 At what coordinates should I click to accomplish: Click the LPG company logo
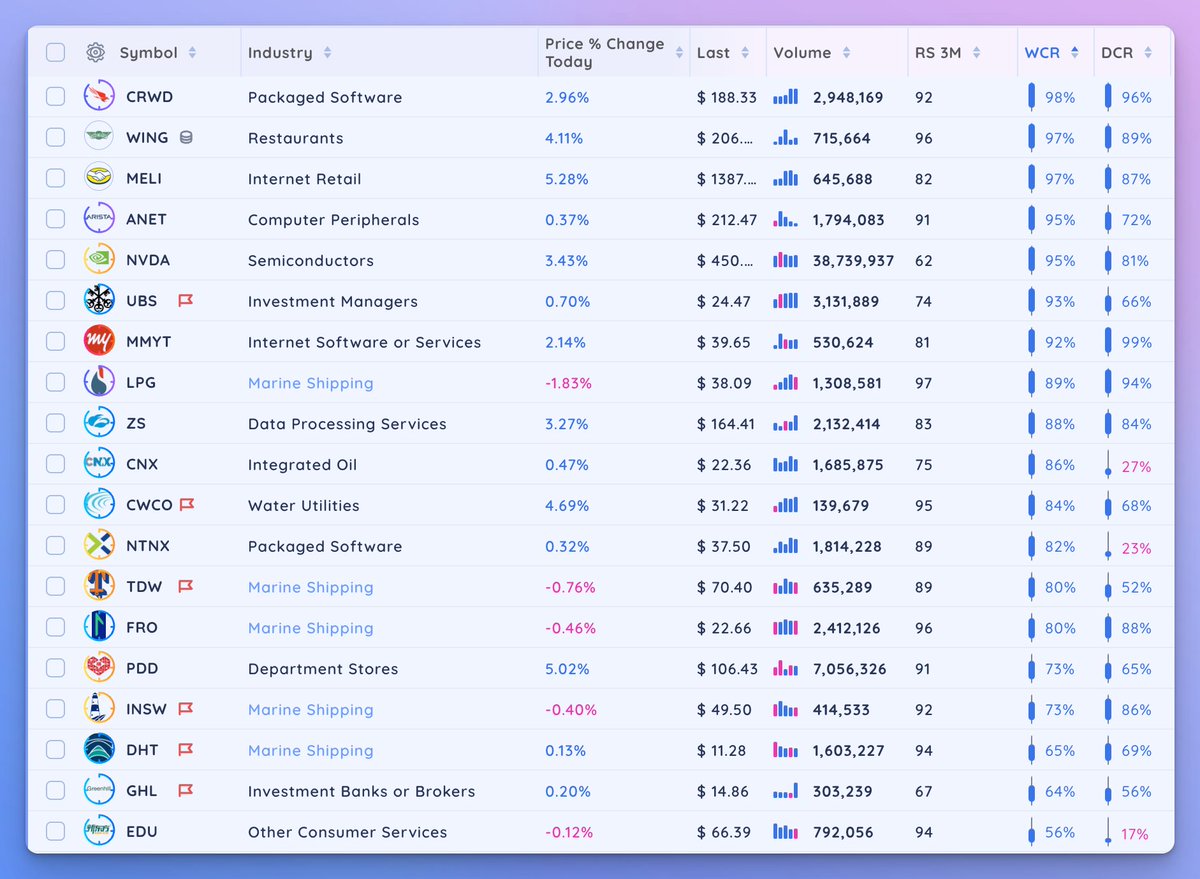point(99,383)
